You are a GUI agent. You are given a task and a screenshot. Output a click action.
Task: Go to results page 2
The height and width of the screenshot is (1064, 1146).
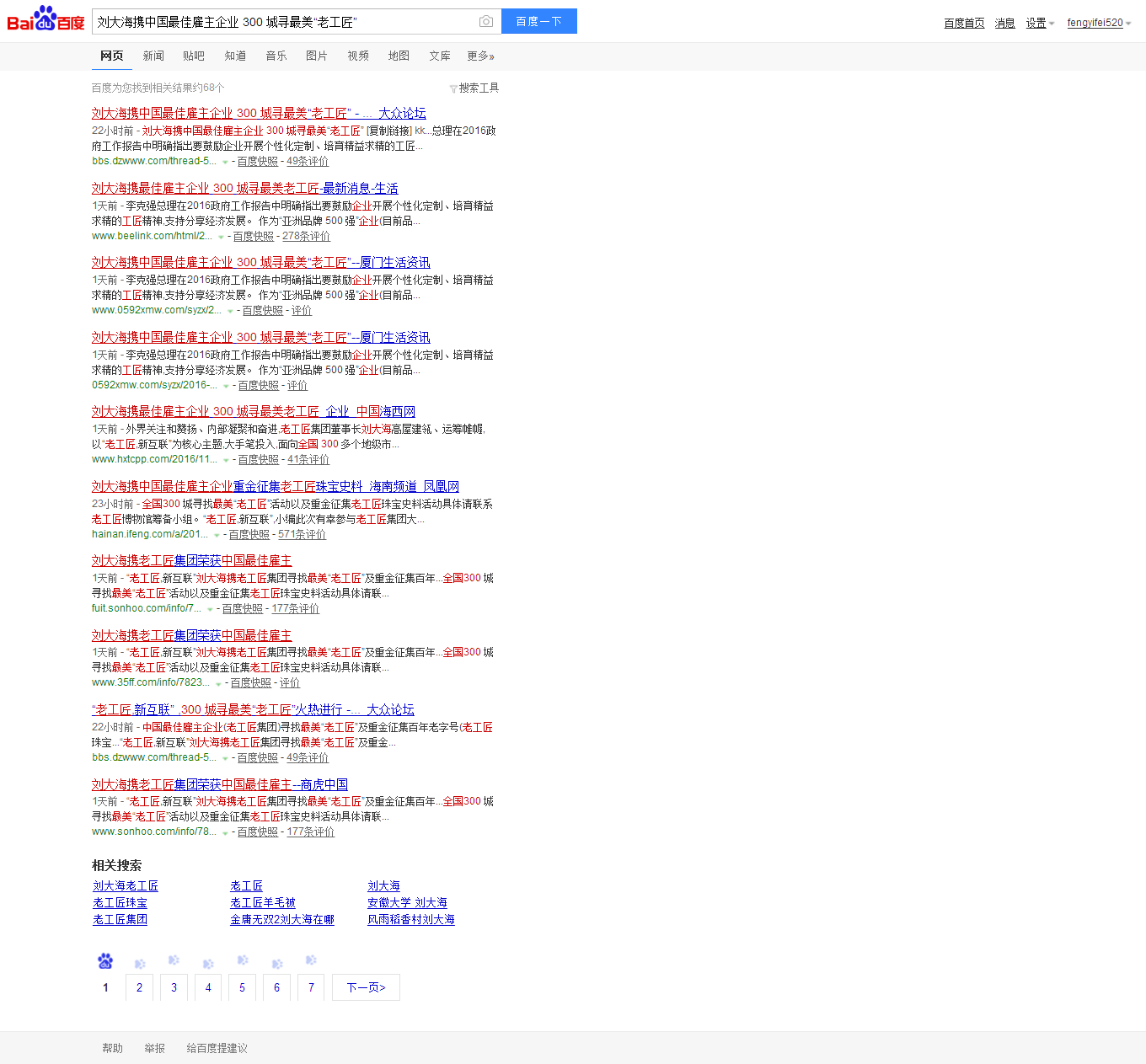point(139,987)
